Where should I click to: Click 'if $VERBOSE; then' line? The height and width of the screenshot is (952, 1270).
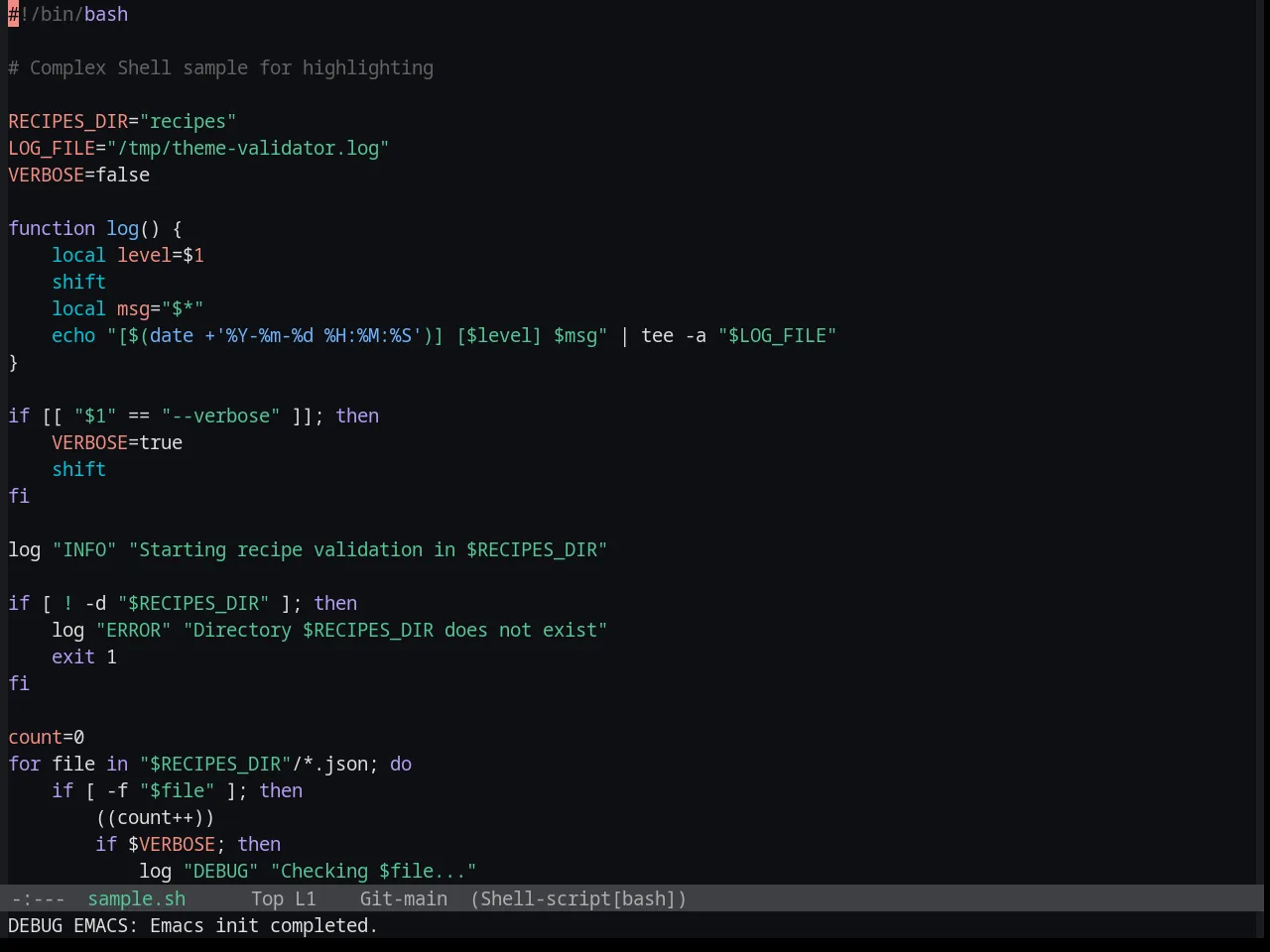point(188,844)
